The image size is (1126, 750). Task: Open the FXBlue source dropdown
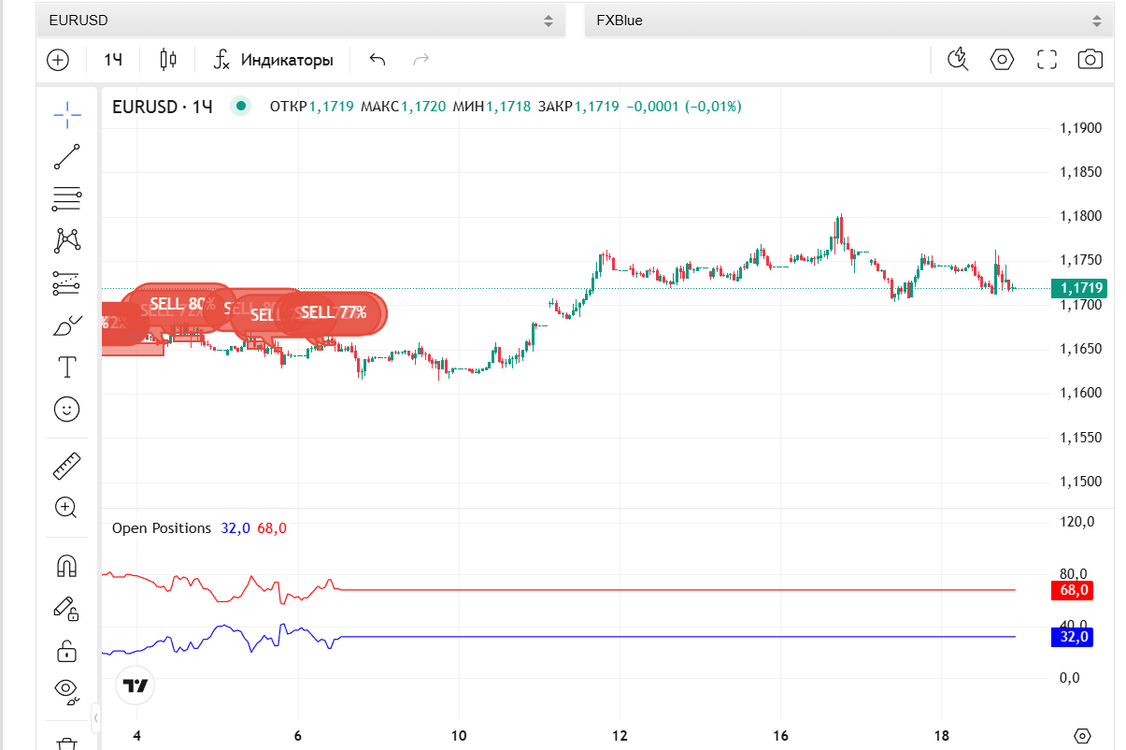pyautogui.click(x=849, y=20)
